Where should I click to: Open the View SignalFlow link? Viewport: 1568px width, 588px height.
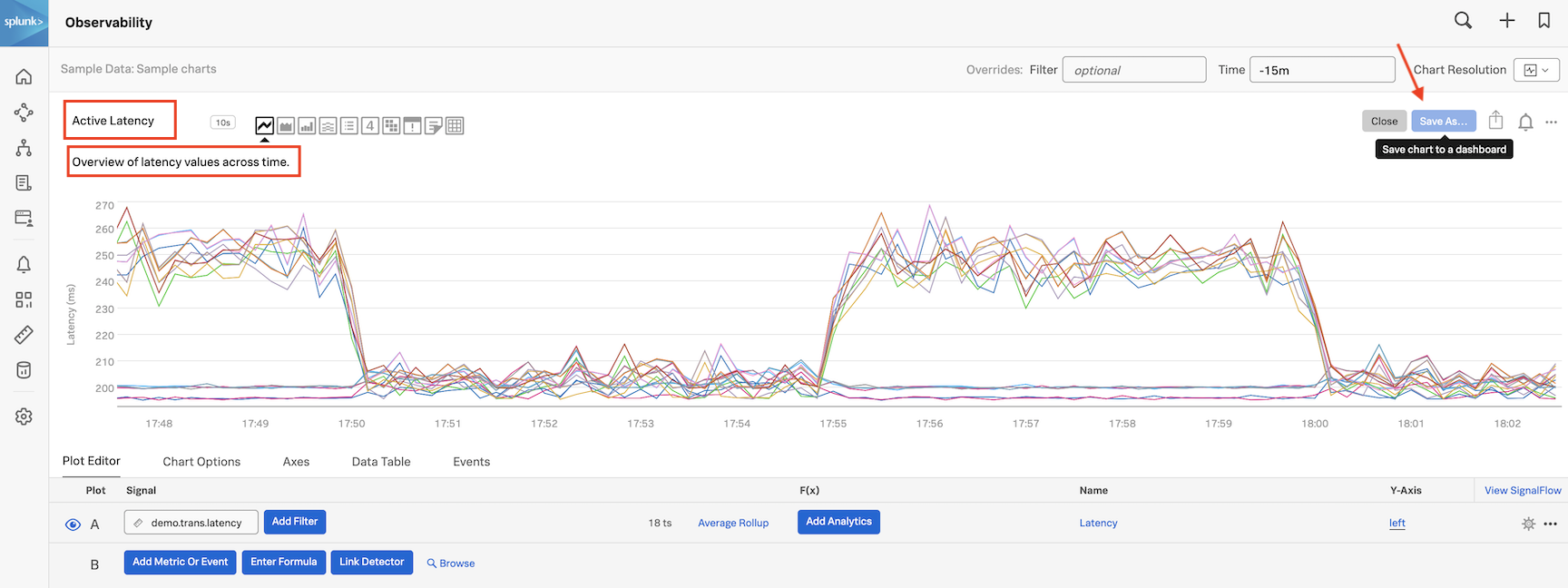(x=1522, y=490)
